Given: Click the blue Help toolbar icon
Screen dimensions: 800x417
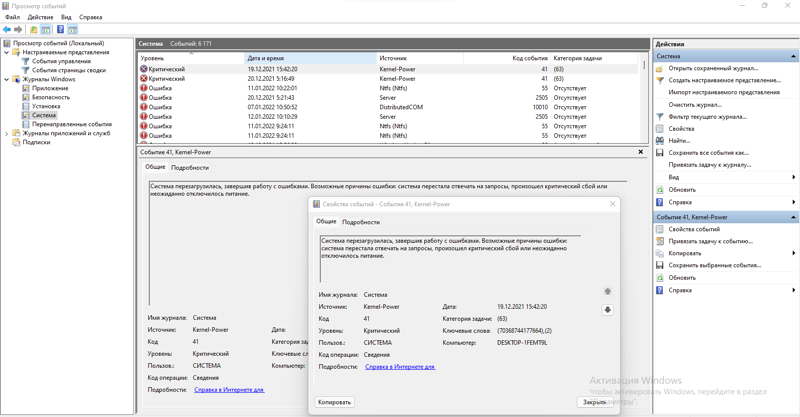Looking at the screenshot, I should click(60, 30).
